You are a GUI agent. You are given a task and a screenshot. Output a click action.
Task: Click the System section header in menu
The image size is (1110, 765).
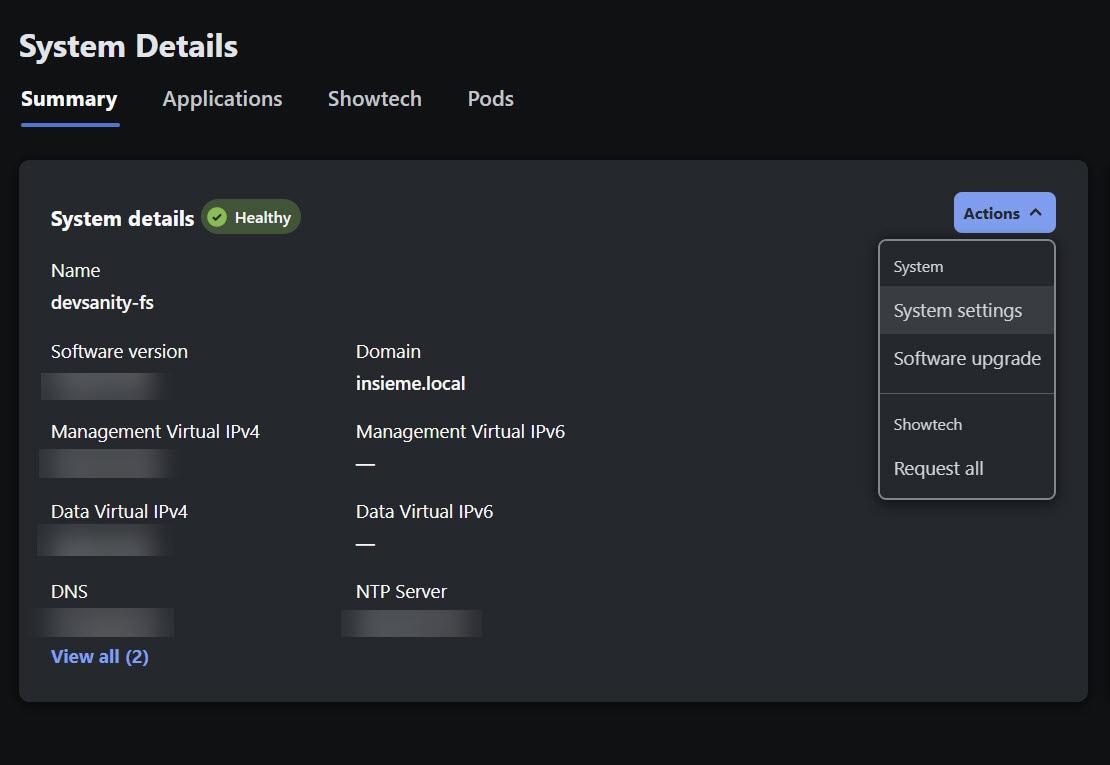point(918,267)
